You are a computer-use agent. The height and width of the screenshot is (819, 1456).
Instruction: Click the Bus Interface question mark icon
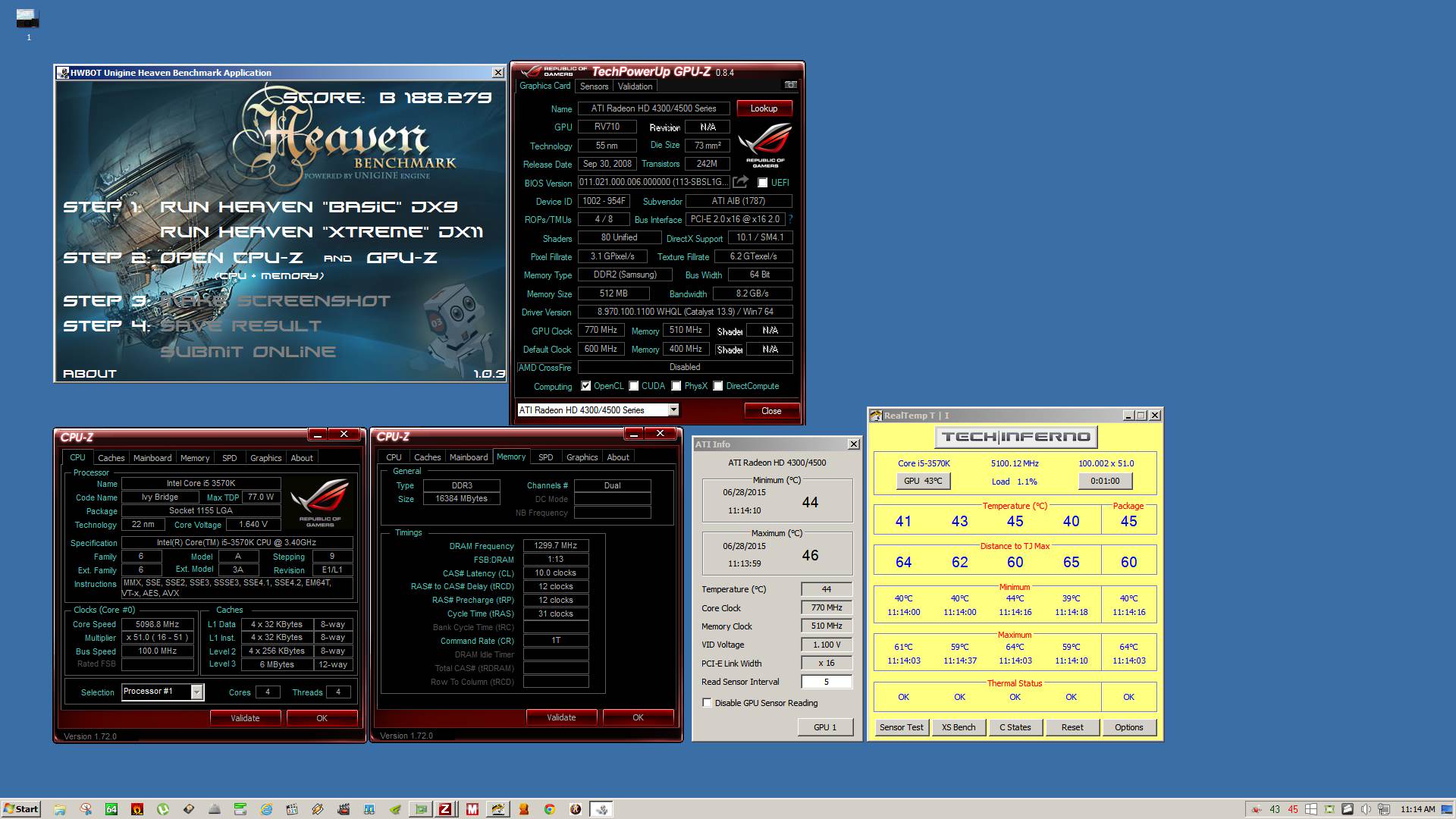pos(790,219)
